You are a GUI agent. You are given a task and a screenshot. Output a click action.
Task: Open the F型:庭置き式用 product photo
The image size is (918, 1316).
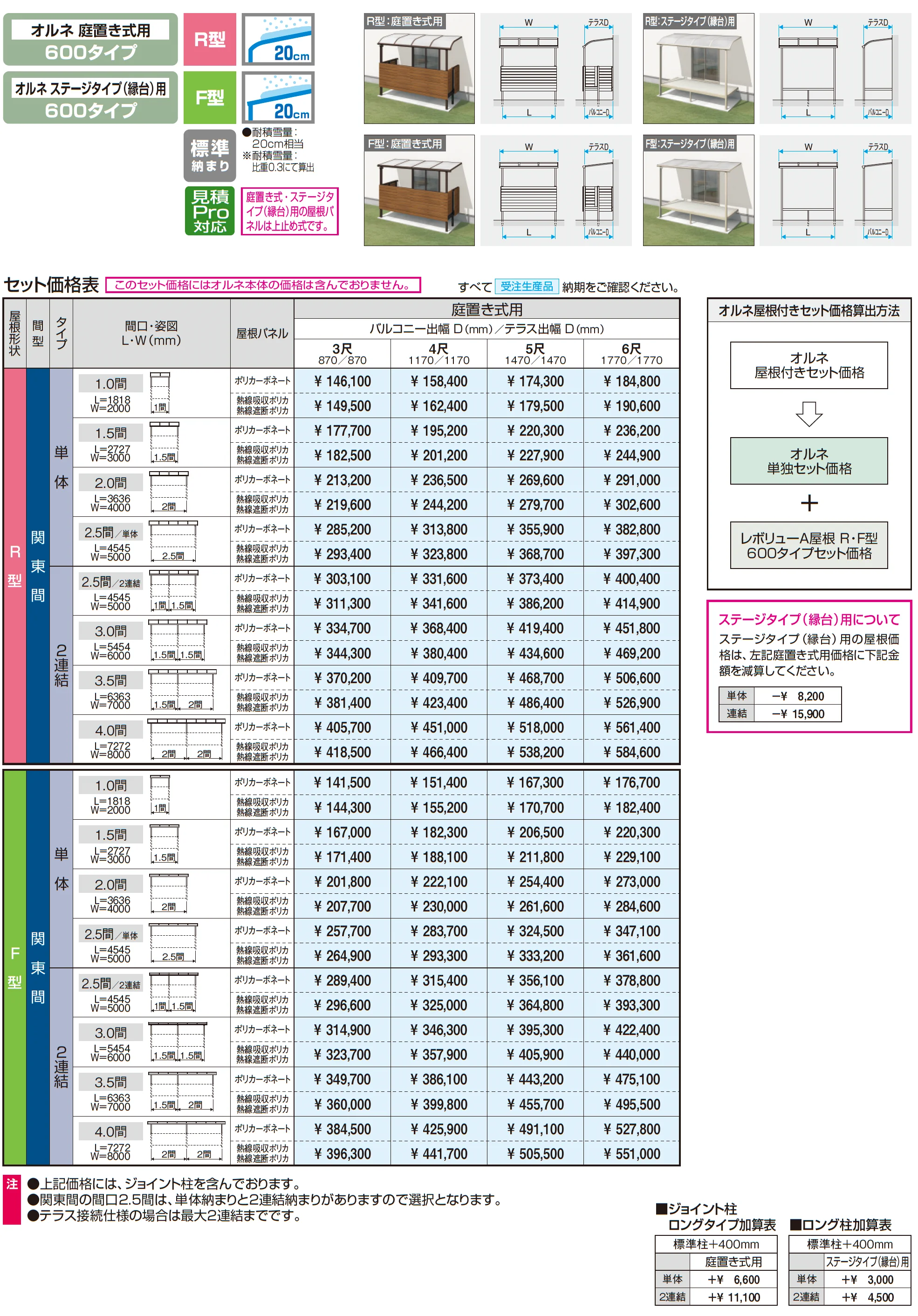(x=419, y=190)
